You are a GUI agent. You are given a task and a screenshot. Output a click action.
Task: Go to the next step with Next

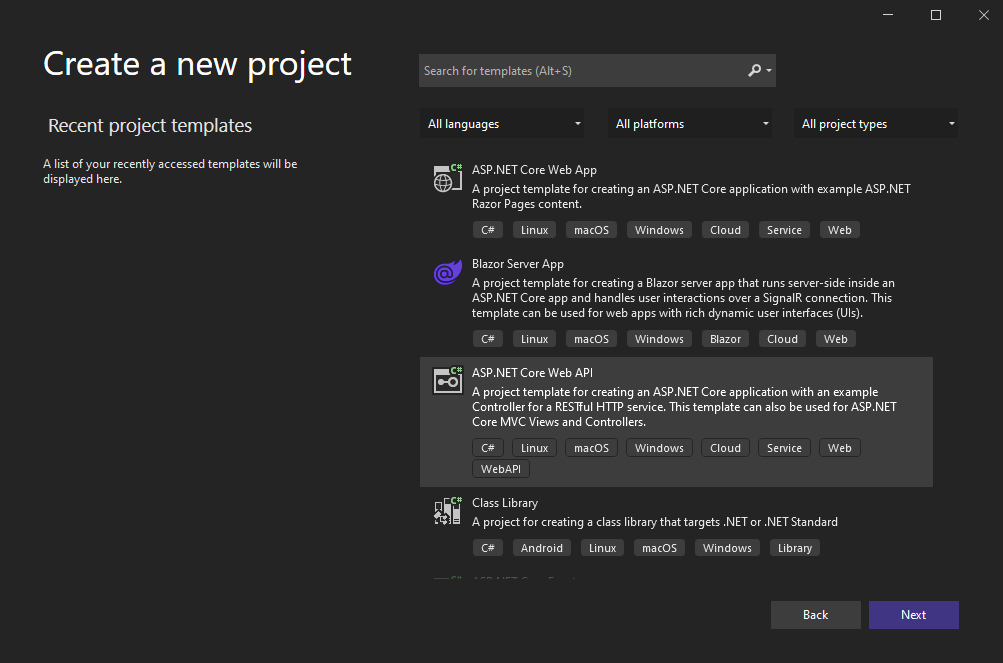[913, 614]
